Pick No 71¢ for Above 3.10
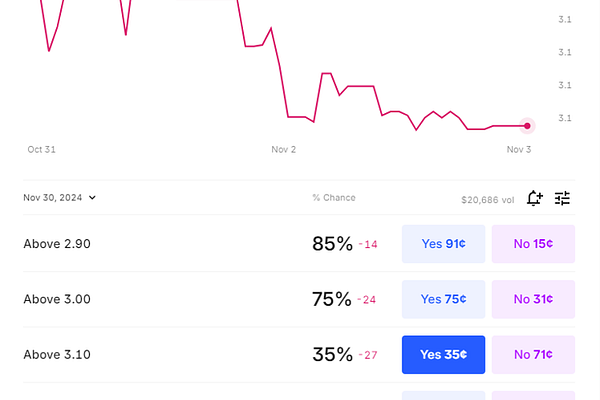 coord(533,354)
